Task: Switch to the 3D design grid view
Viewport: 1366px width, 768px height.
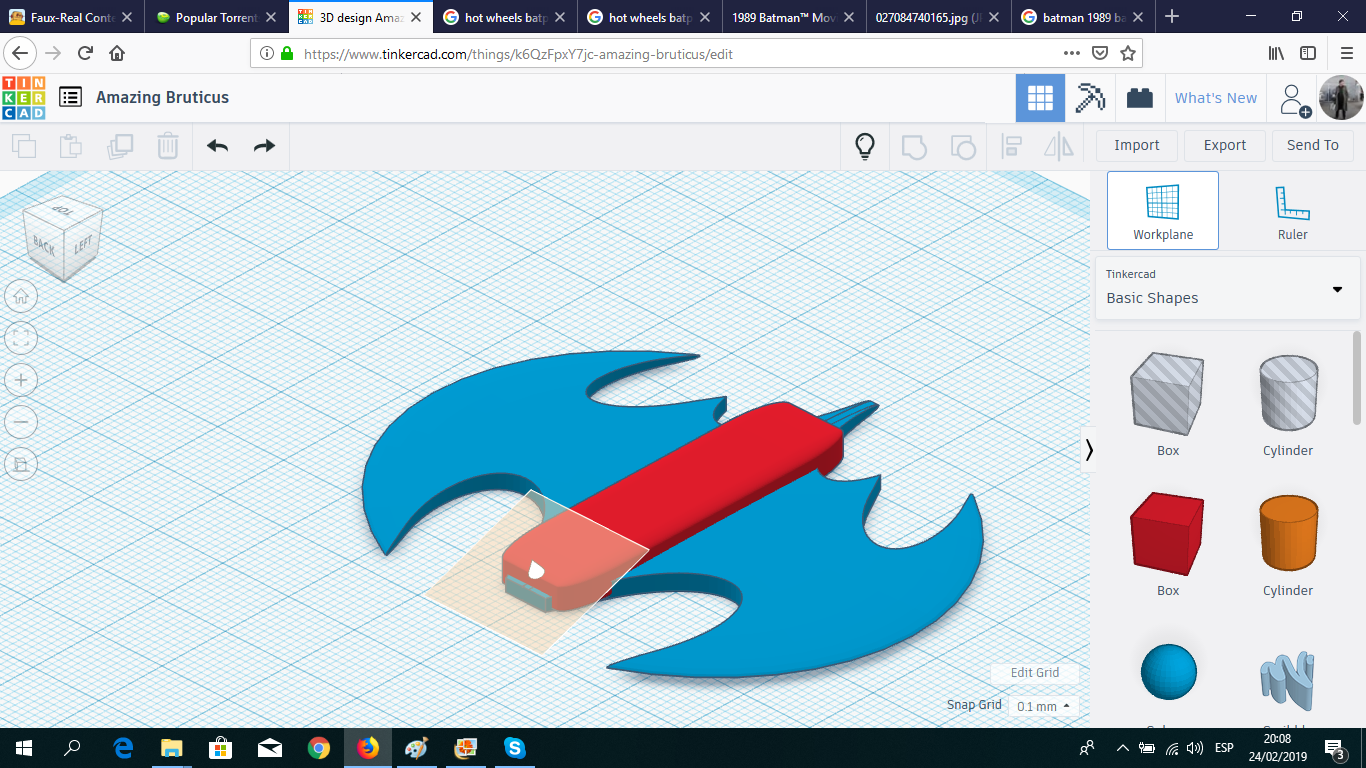Action: click(x=1040, y=98)
